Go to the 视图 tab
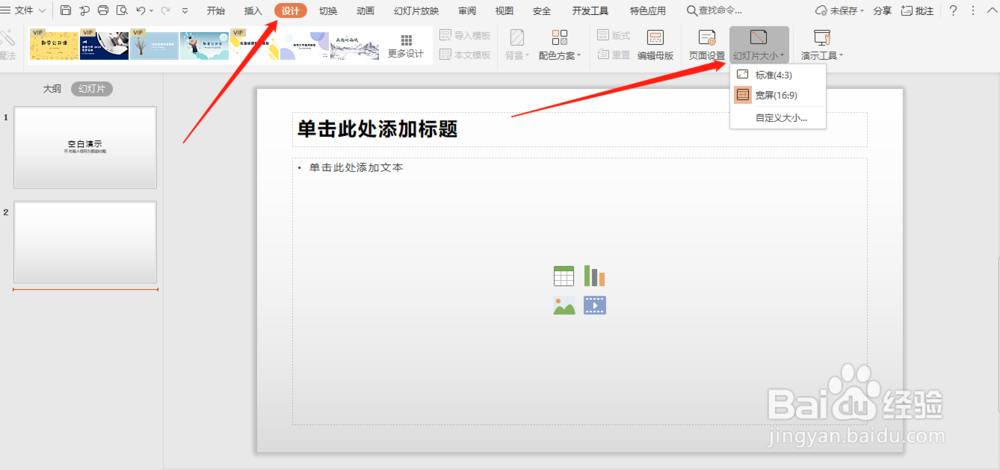Image resolution: width=1000 pixels, height=470 pixels. click(x=504, y=11)
